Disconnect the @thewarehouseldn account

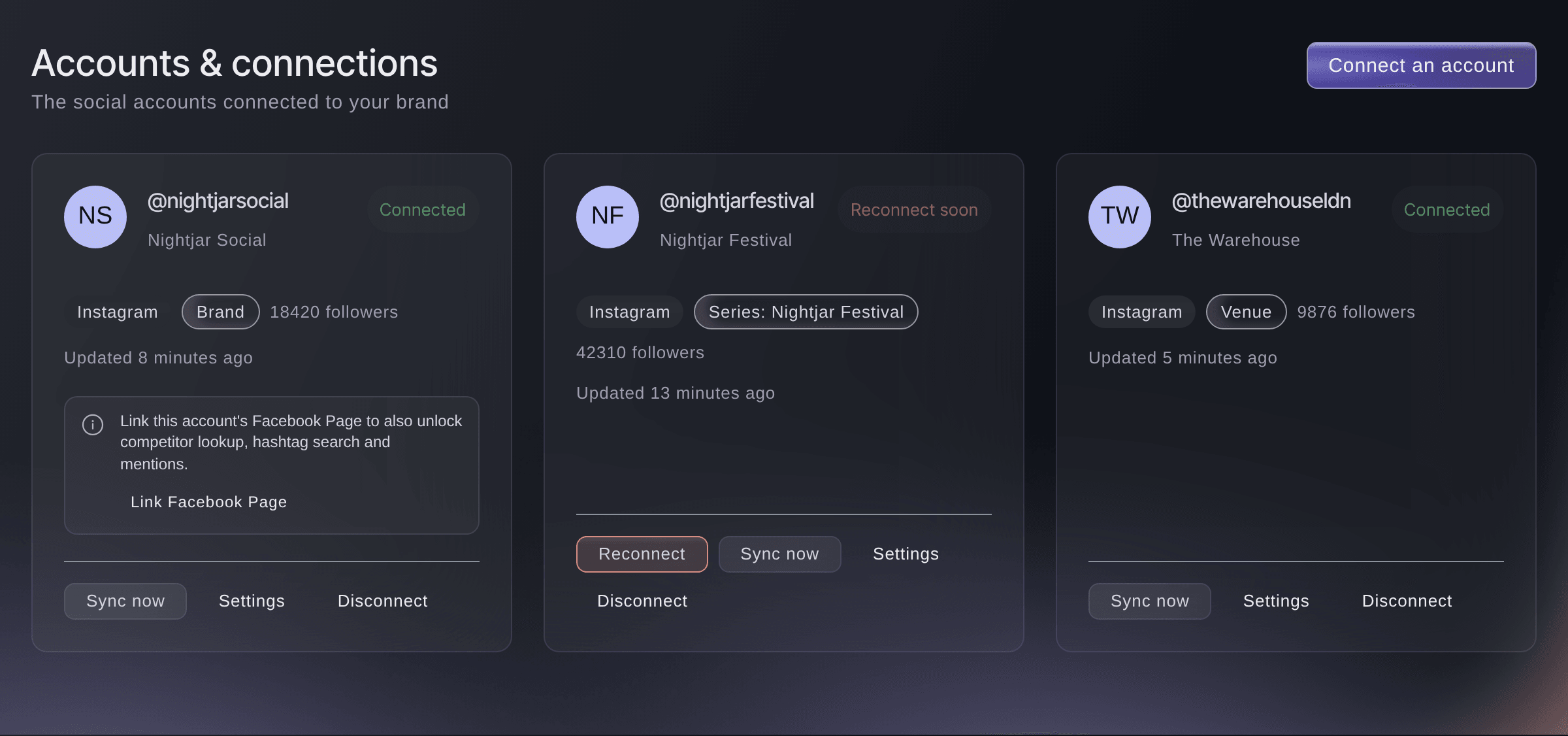[x=1407, y=601]
